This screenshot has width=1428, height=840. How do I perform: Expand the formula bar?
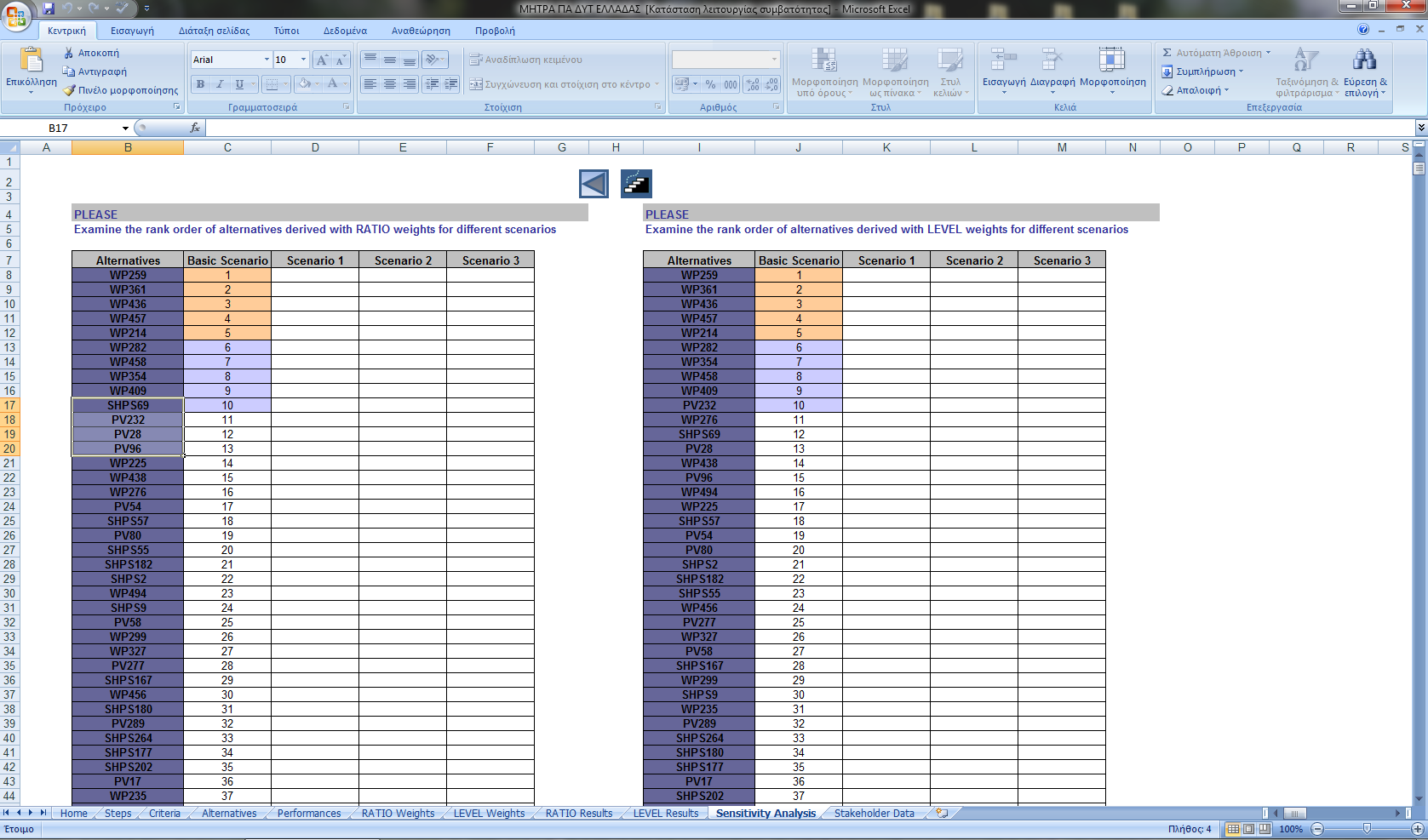1420,128
